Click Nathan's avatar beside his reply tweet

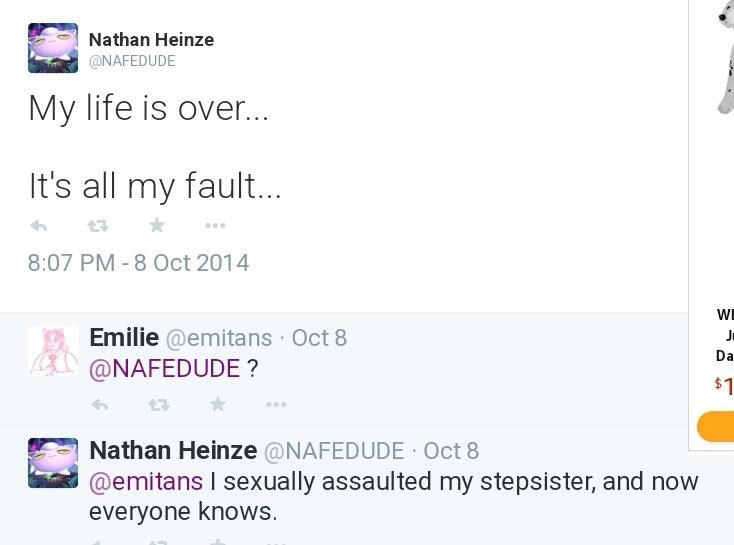(x=53, y=463)
